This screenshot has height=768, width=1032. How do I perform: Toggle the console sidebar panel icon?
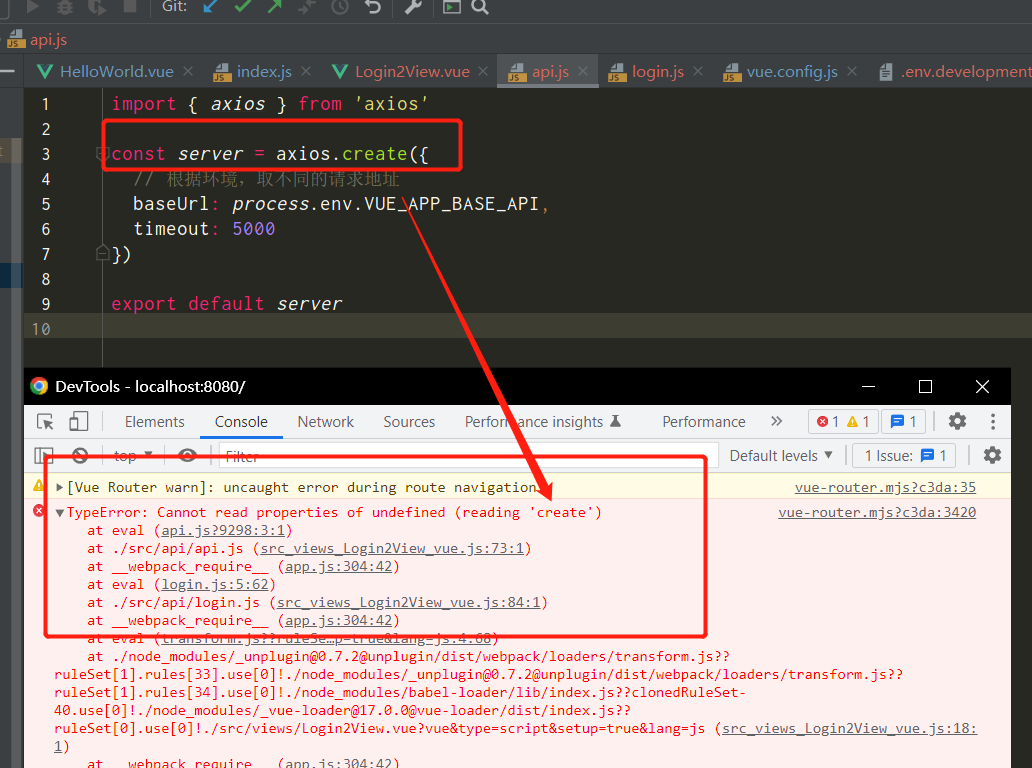pyautogui.click(x=44, y=455)
